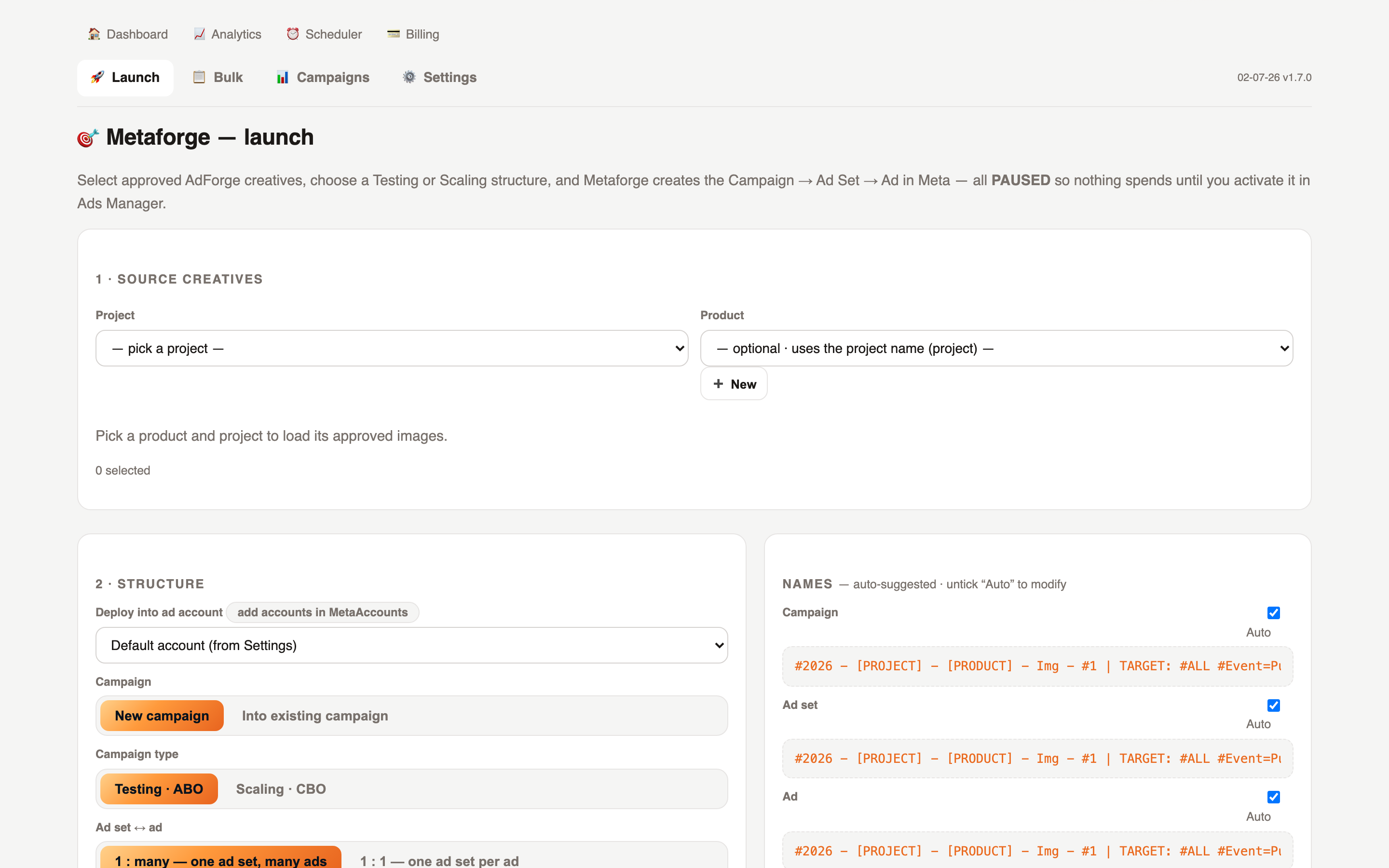Screen dimensions: 1389x868
Task: Click the Campaign name text field
Action: coord(1037,666)
